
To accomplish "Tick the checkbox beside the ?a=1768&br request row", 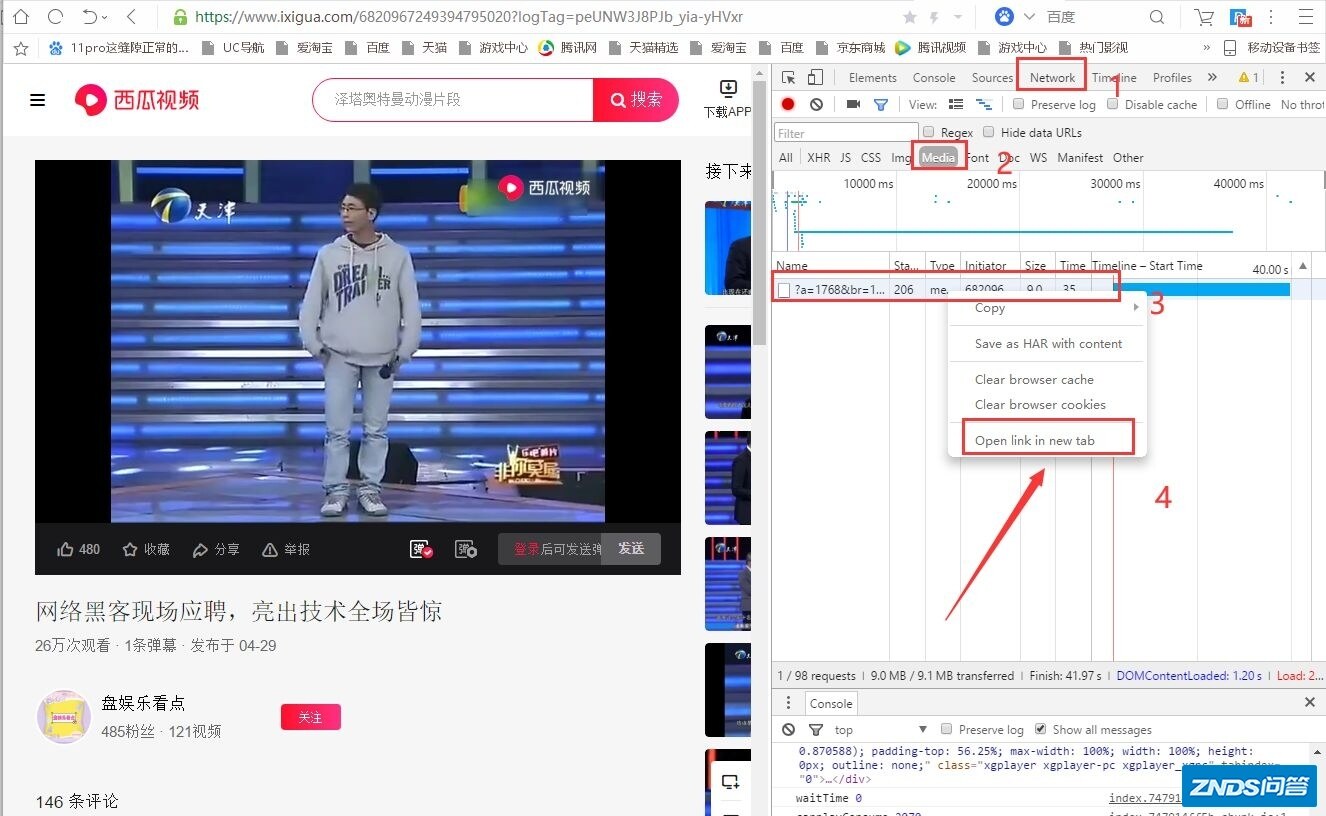I will click(784, 290).
